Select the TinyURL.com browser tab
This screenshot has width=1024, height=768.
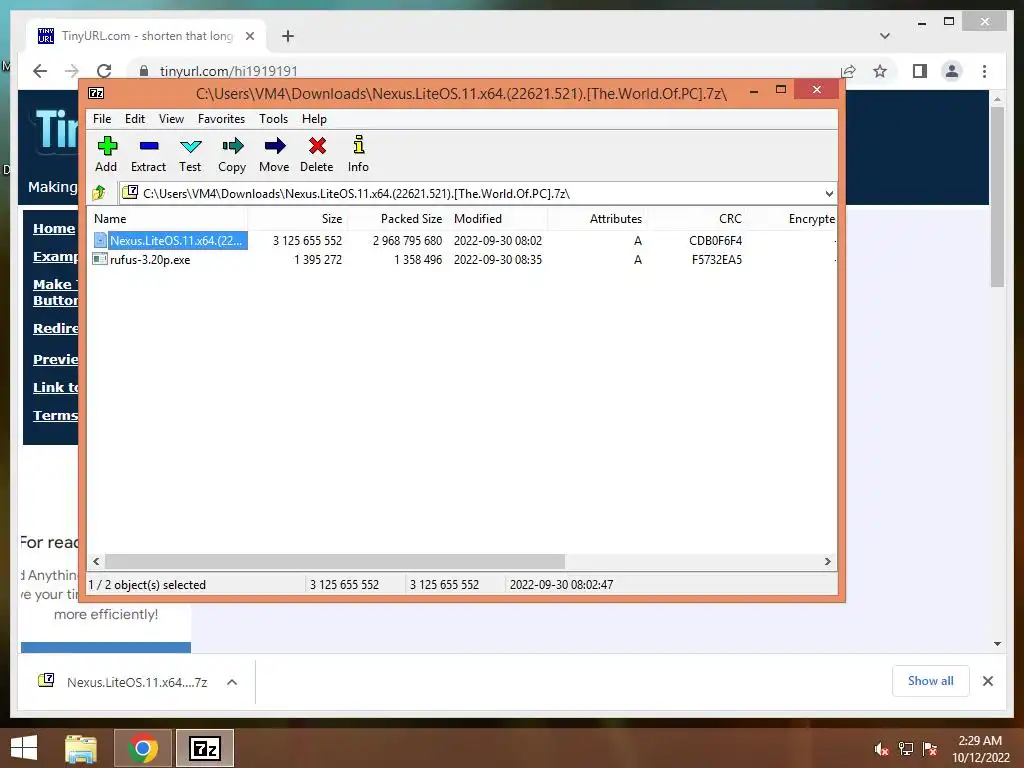[146, 36]
